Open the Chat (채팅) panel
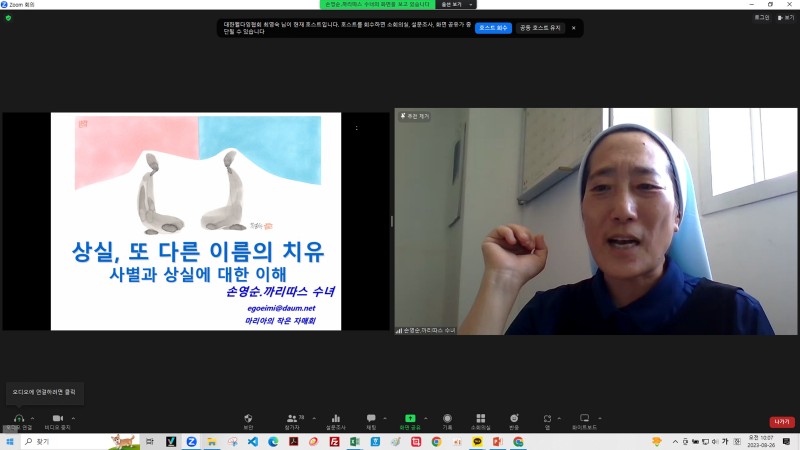Viewport: 800px width, 450px height. (x=371, y=418)
